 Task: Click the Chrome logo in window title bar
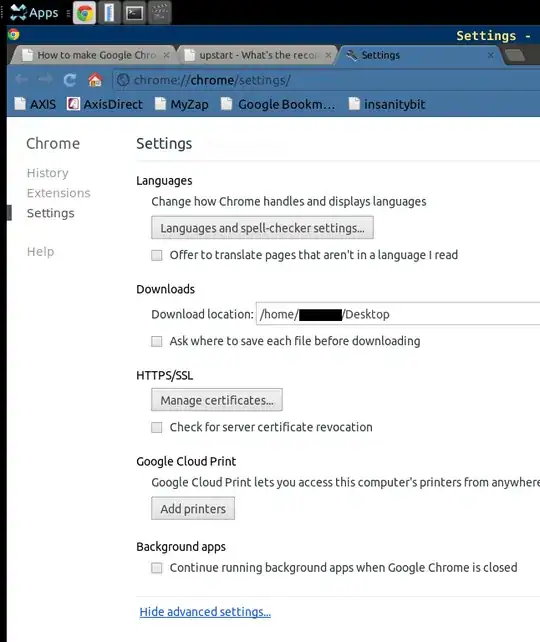tap(14, 35)
